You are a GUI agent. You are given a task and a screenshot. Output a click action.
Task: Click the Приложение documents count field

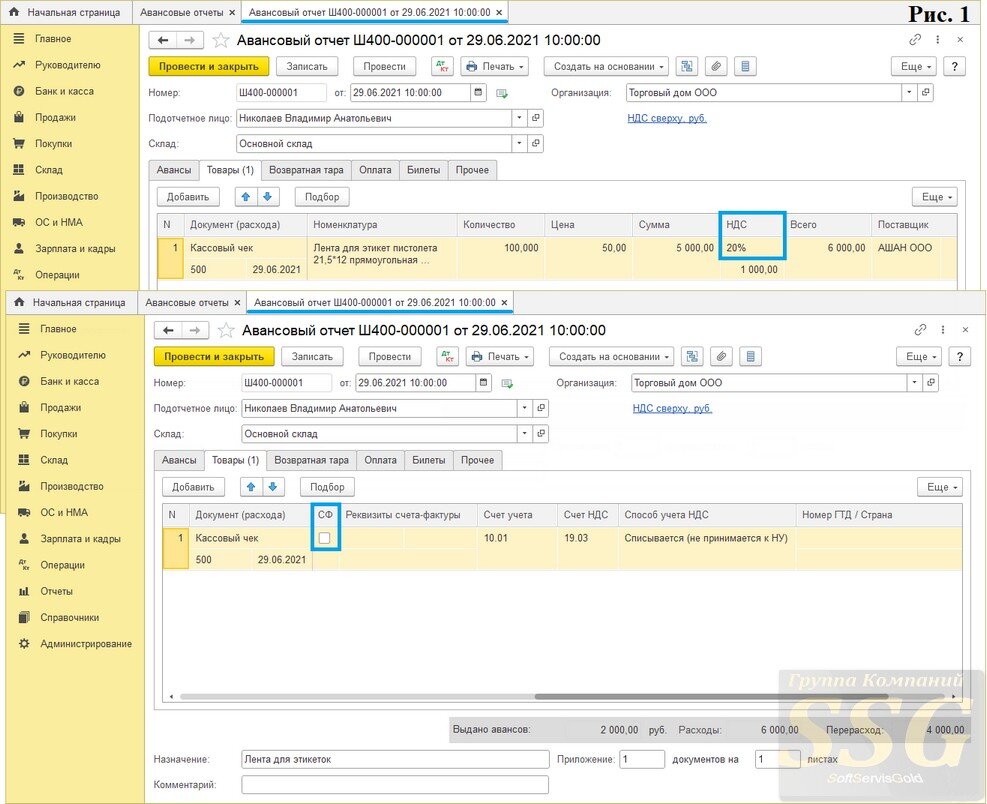point(642,759)
